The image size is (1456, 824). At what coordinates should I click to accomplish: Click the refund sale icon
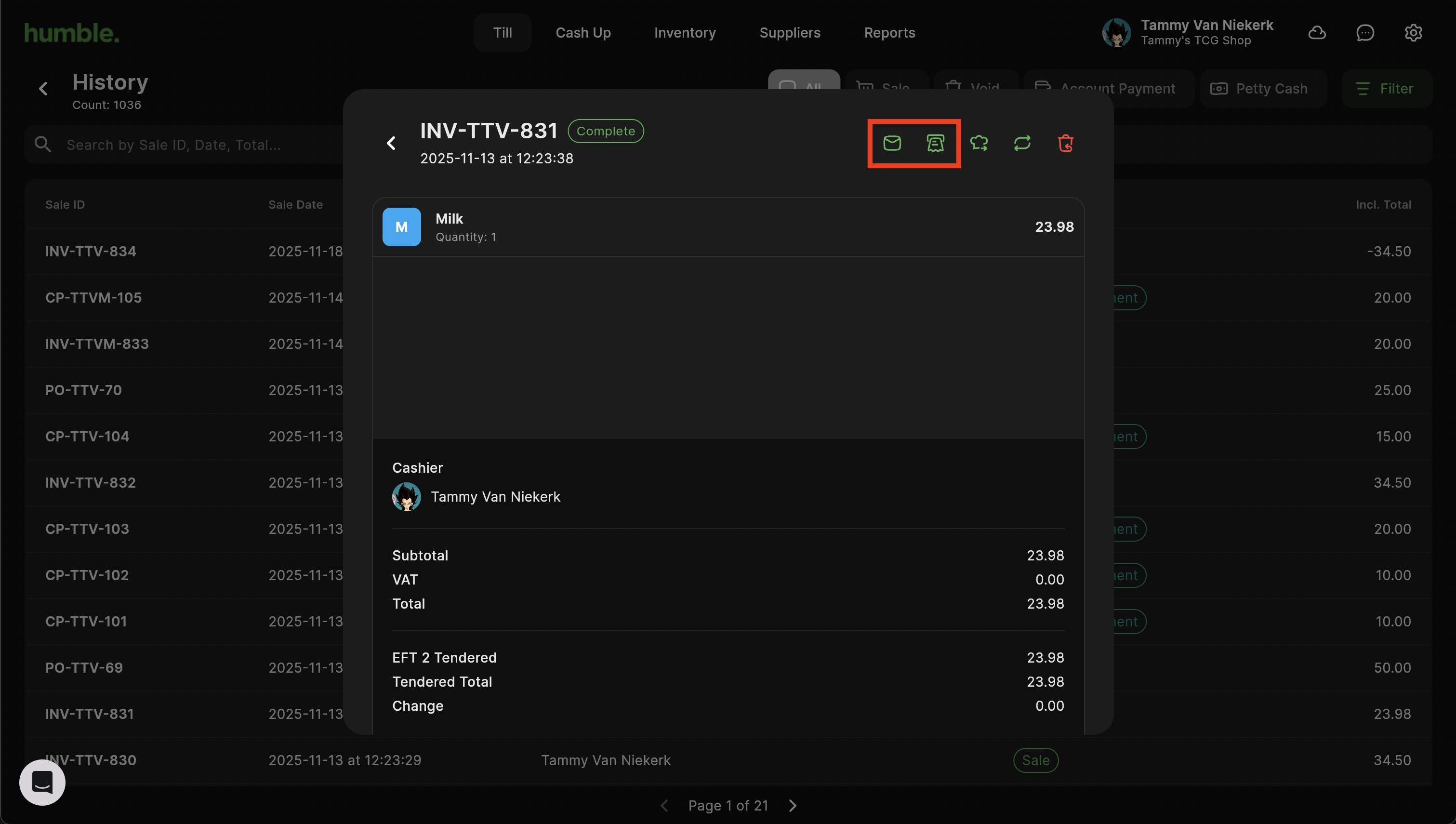[x=979, y=143]
